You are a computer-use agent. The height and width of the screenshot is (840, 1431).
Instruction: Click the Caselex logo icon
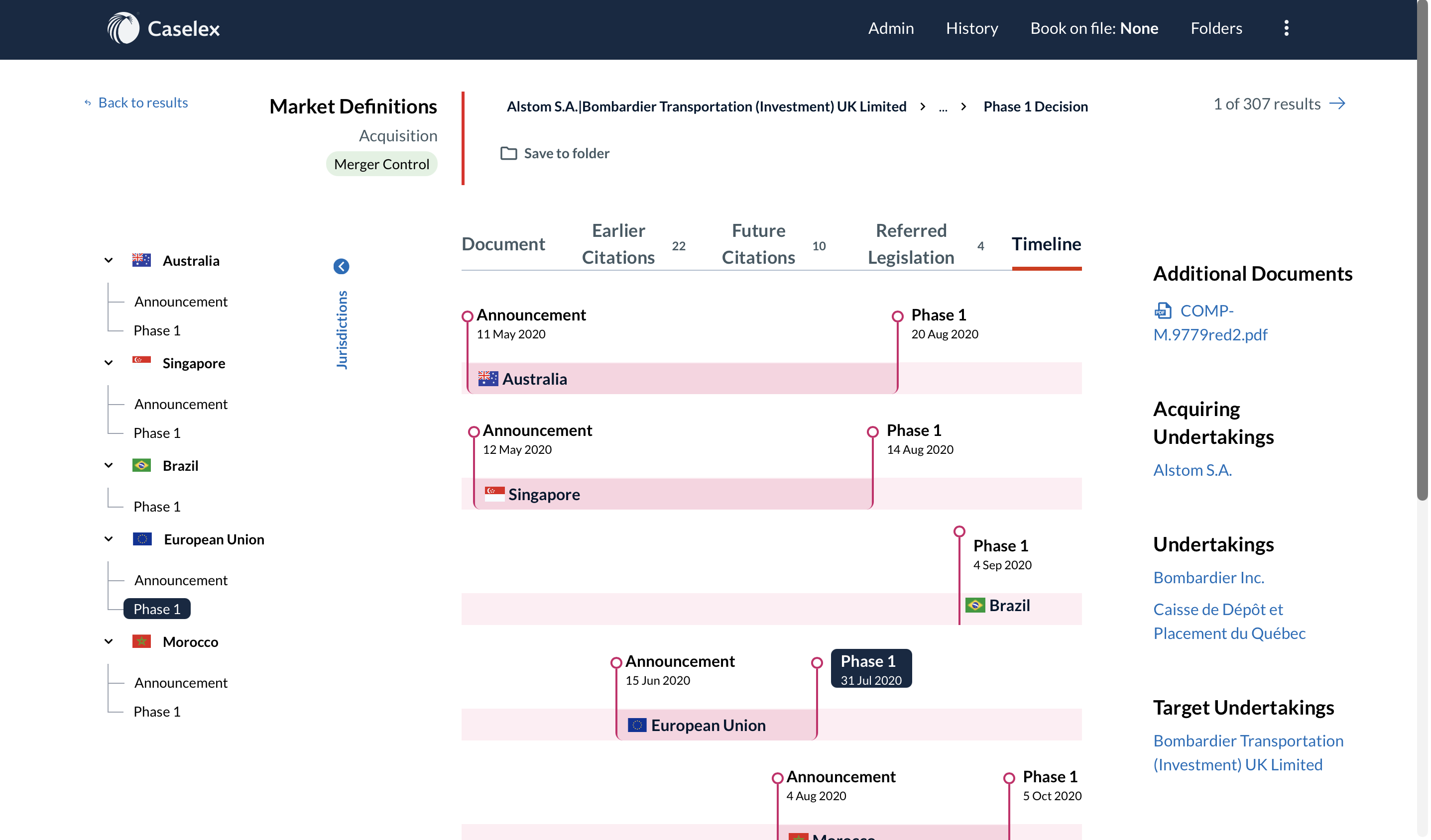coord(123,28)
